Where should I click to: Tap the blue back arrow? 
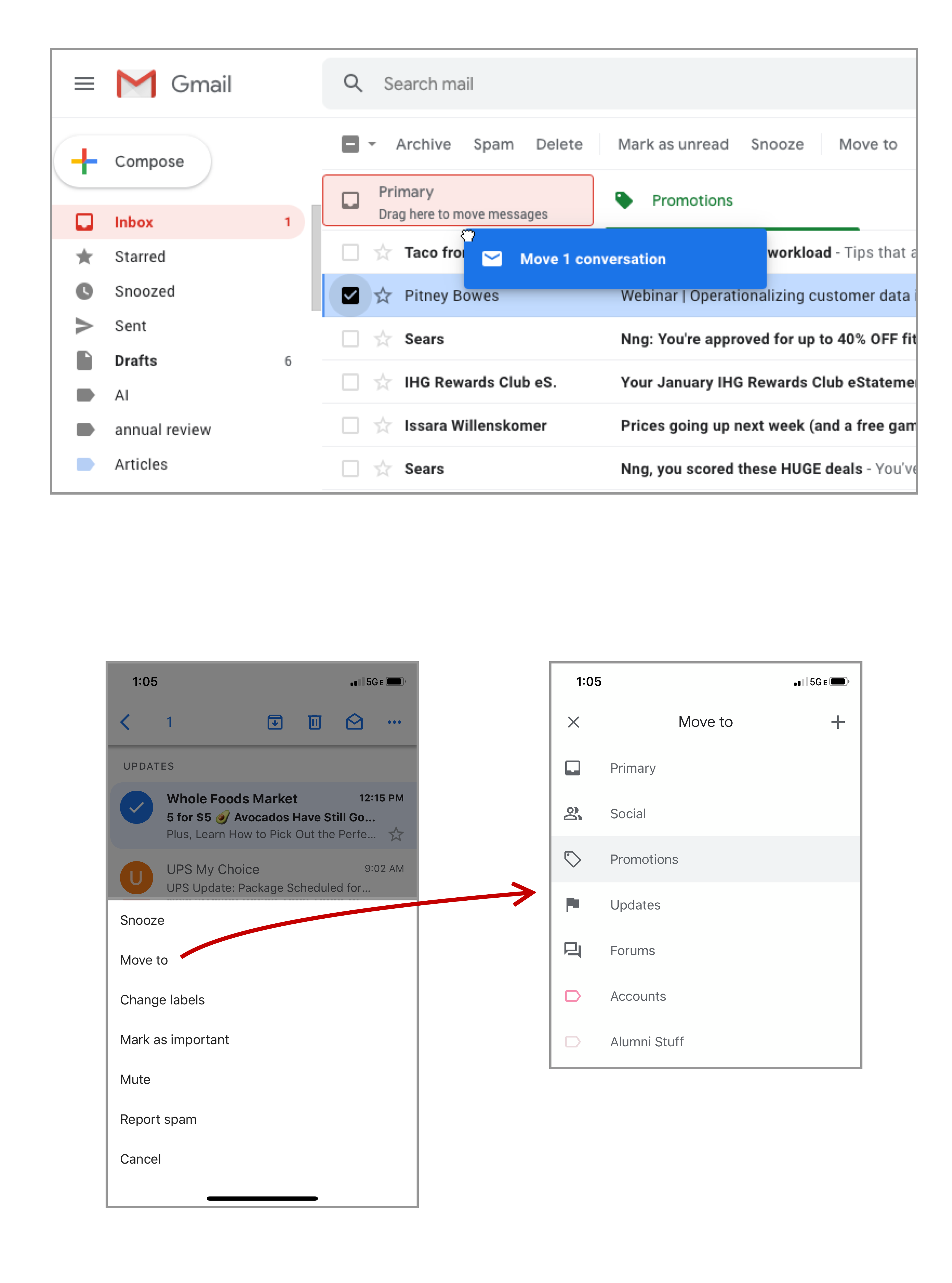point(125,722)
